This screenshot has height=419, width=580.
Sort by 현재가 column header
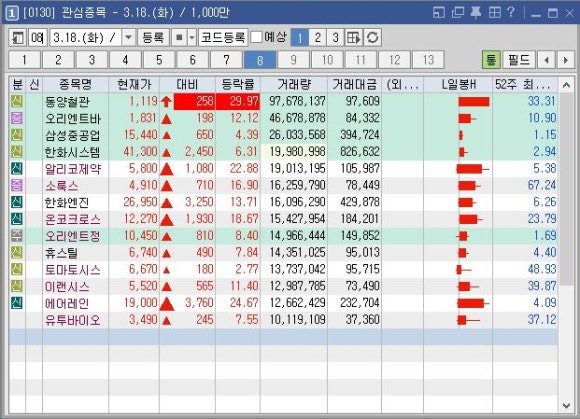(134, 85)
